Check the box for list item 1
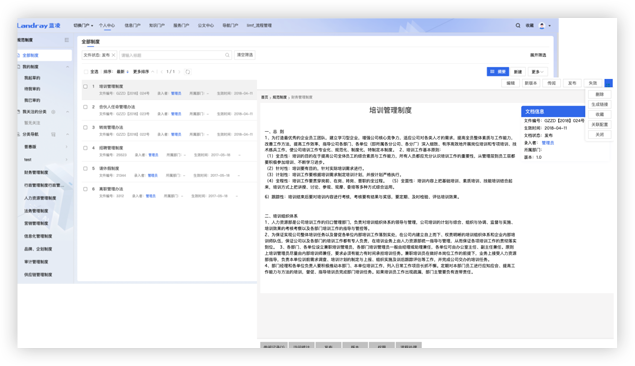Screen dimensions: 635x366 (85, 86)
